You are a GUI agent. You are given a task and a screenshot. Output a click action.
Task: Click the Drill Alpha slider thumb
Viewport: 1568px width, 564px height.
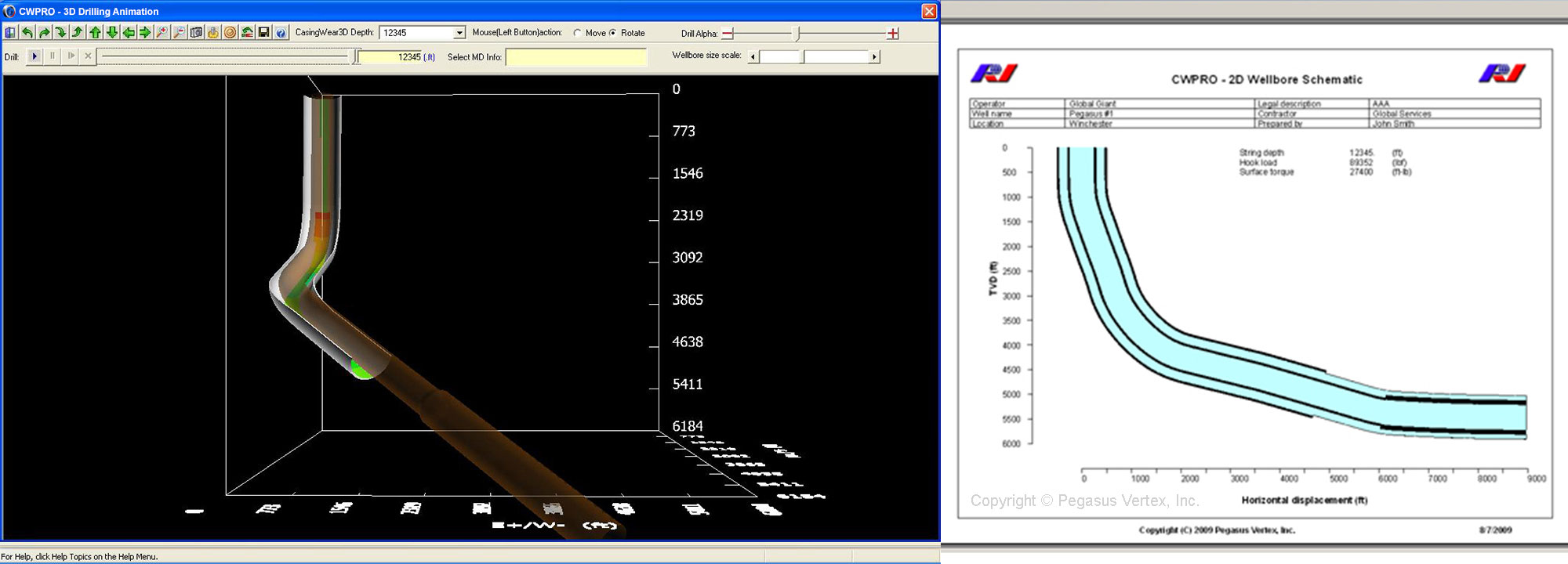[x=797, y=33]
